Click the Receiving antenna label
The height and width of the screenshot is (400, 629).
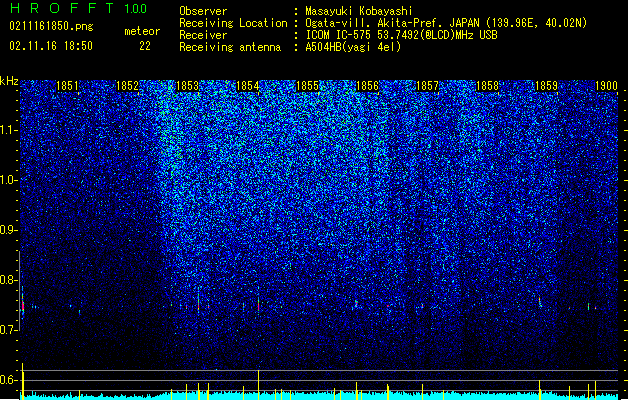(x=230, y=47)
